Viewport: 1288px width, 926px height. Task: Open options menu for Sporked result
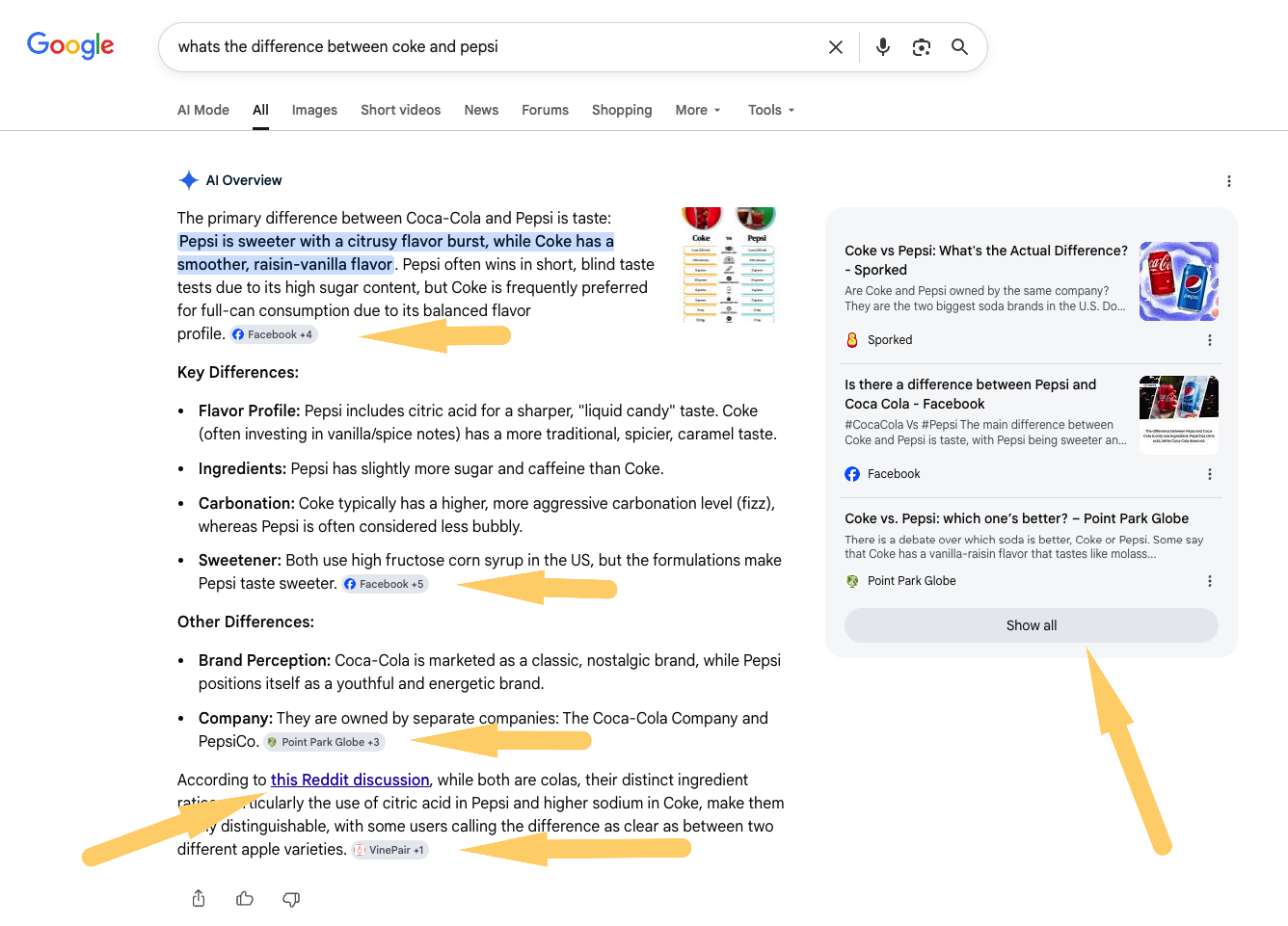(x=1210, y=340)
